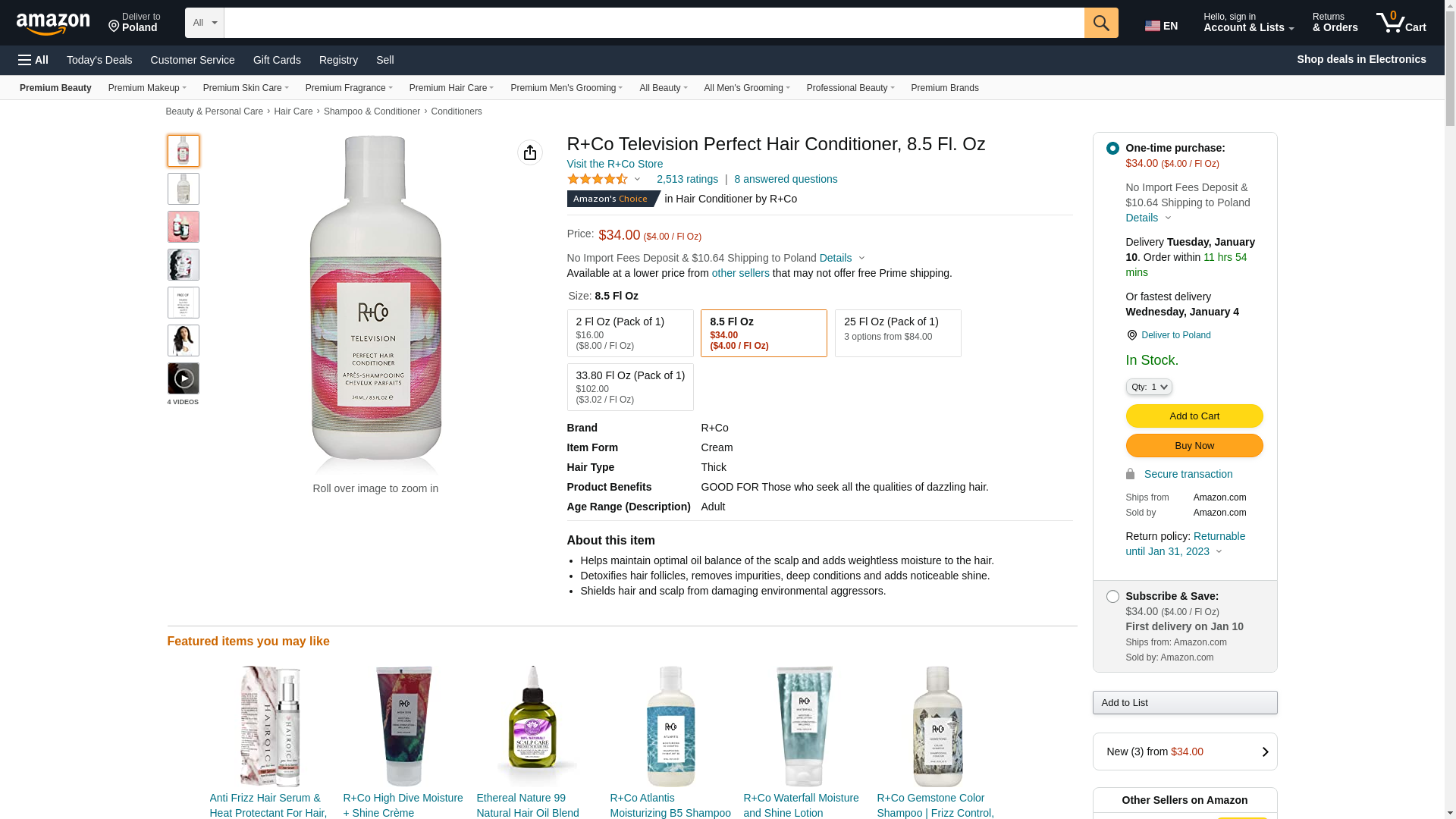1456x819 pixels.
Task: Click the Amazon logo
Action: [53, 24]
